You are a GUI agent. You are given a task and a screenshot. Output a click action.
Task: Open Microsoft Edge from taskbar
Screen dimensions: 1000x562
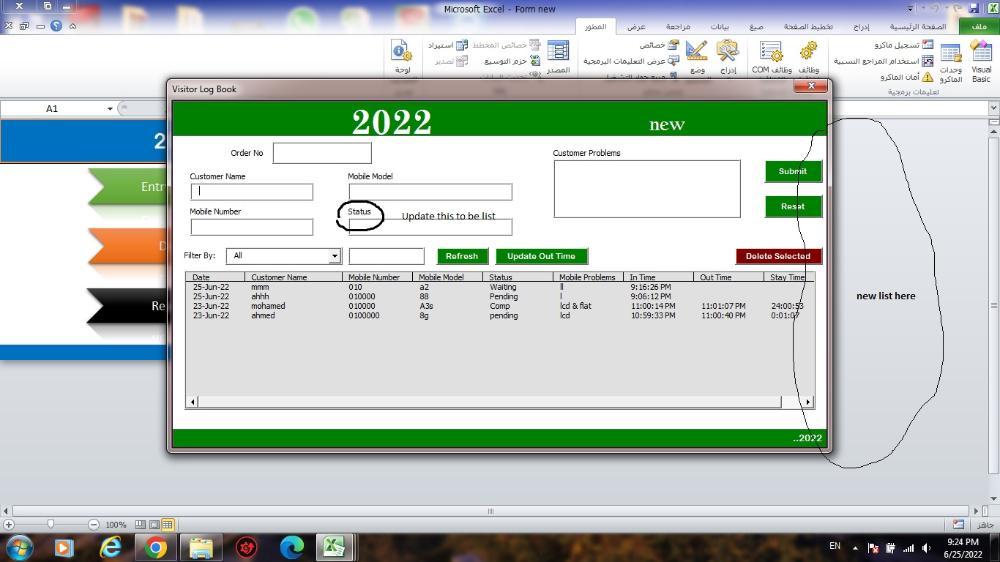pyautogui.click(x=291, y=547)
